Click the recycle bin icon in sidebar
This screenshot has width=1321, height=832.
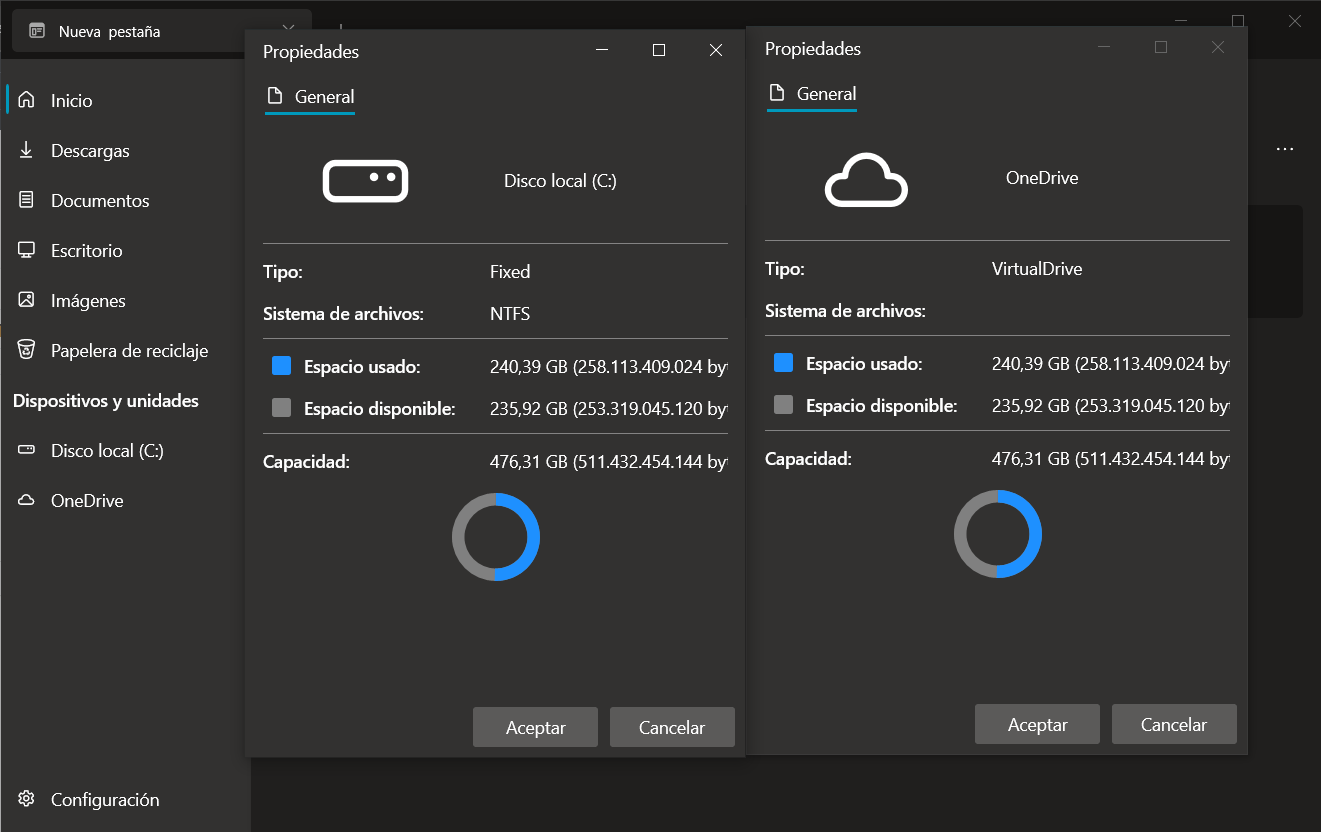[x=27, y=350]
